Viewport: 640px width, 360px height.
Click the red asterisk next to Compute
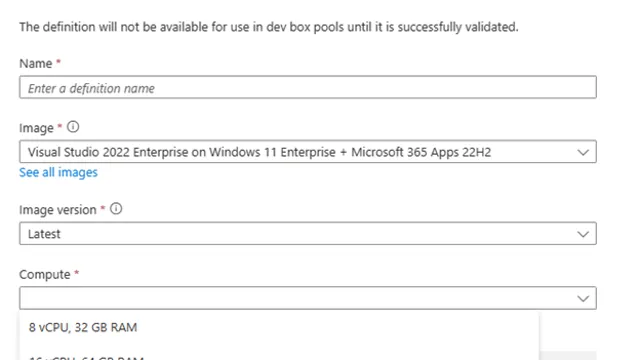[76, 273]
